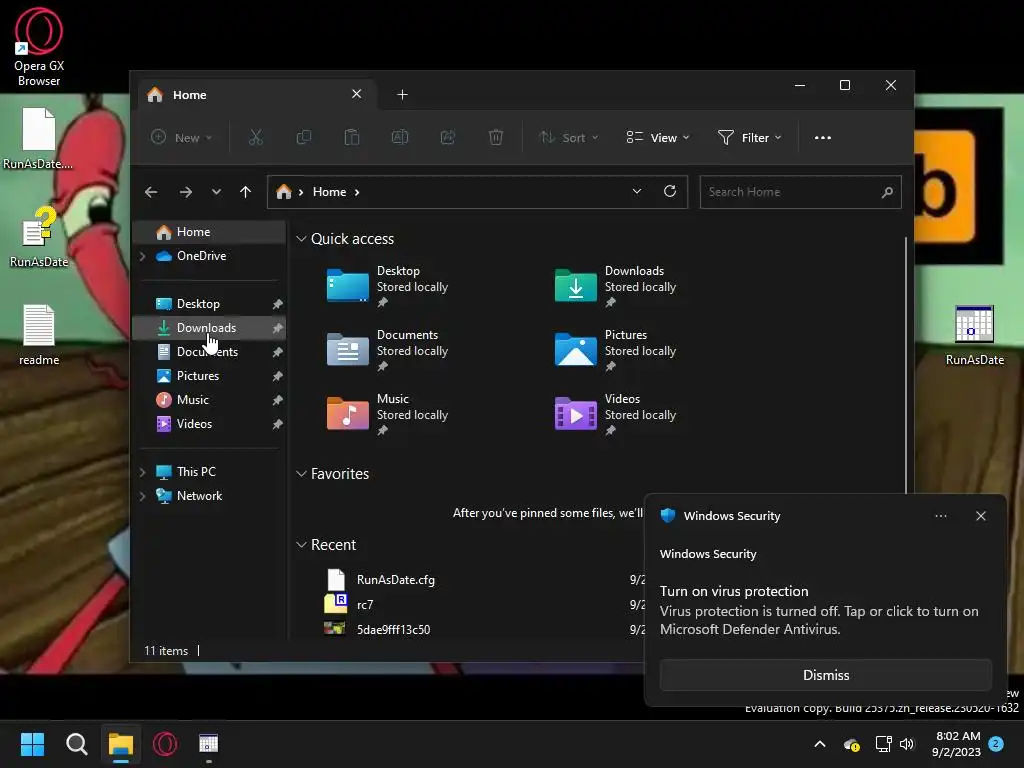Click the Paste clipboard icon
The image size is (1024, 768).
[x=352, y=137]
